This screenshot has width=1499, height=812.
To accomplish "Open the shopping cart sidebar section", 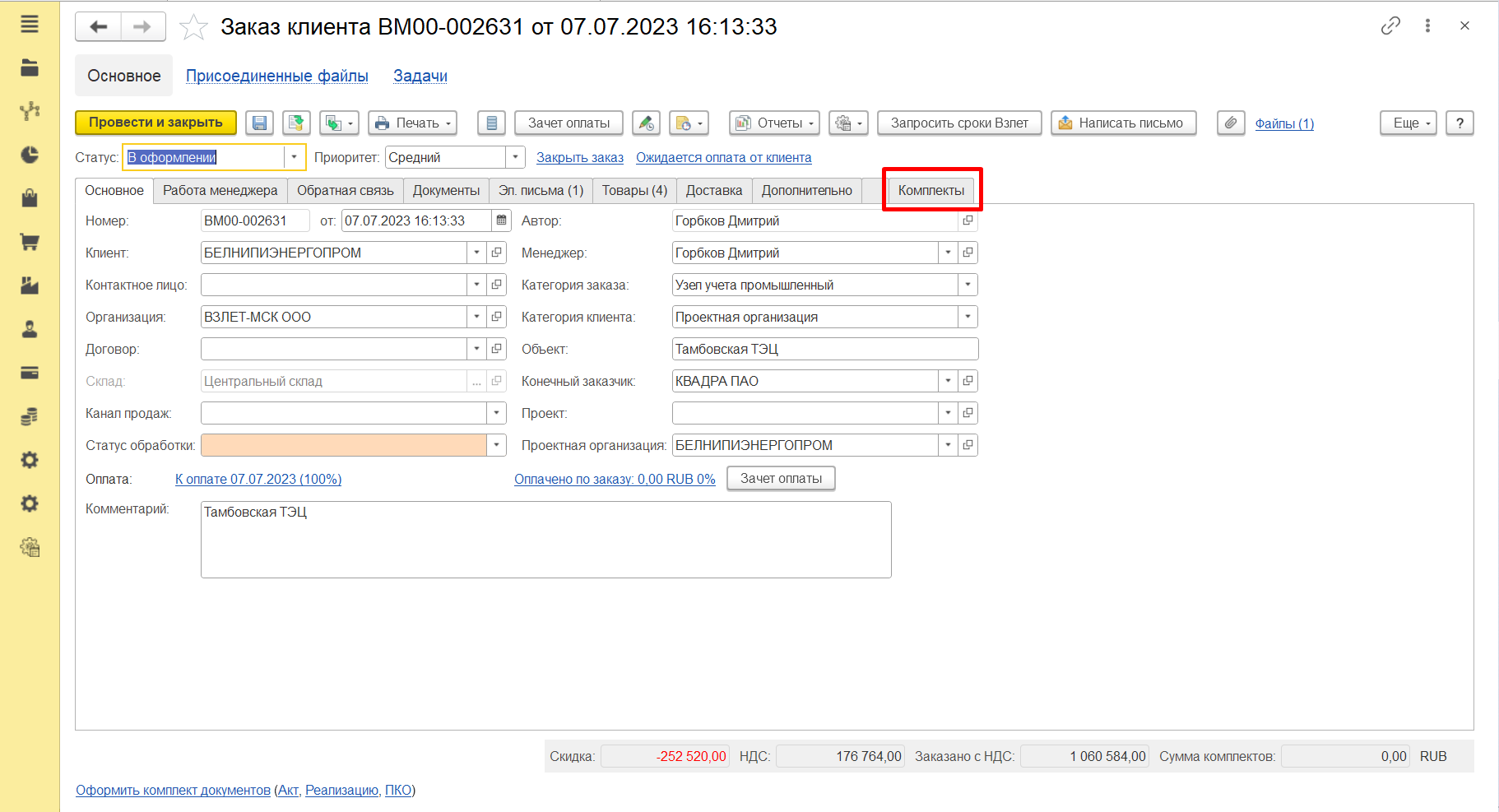I will click(30, 242).
